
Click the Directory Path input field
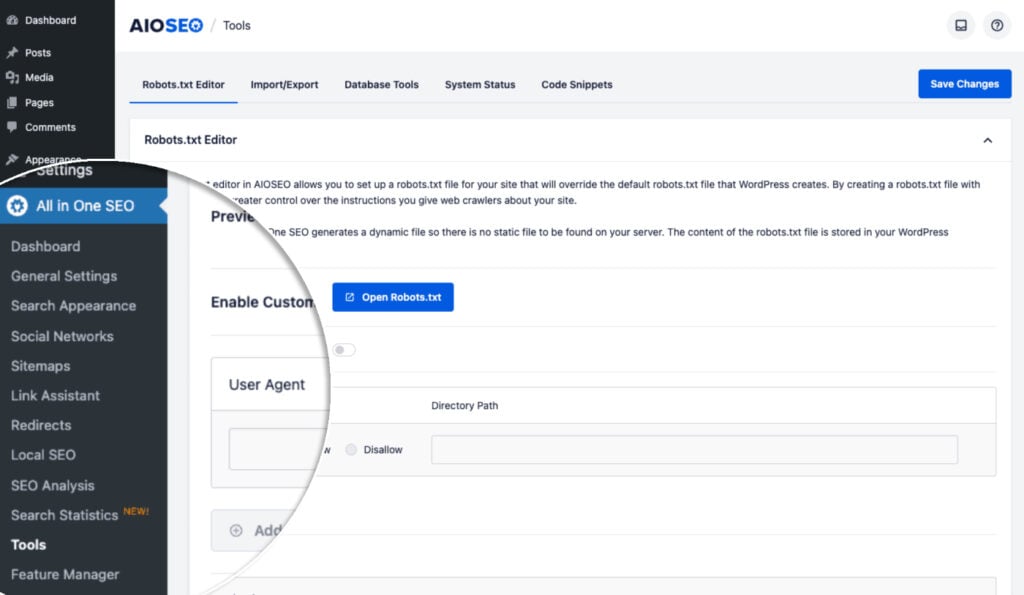[694, 449]
